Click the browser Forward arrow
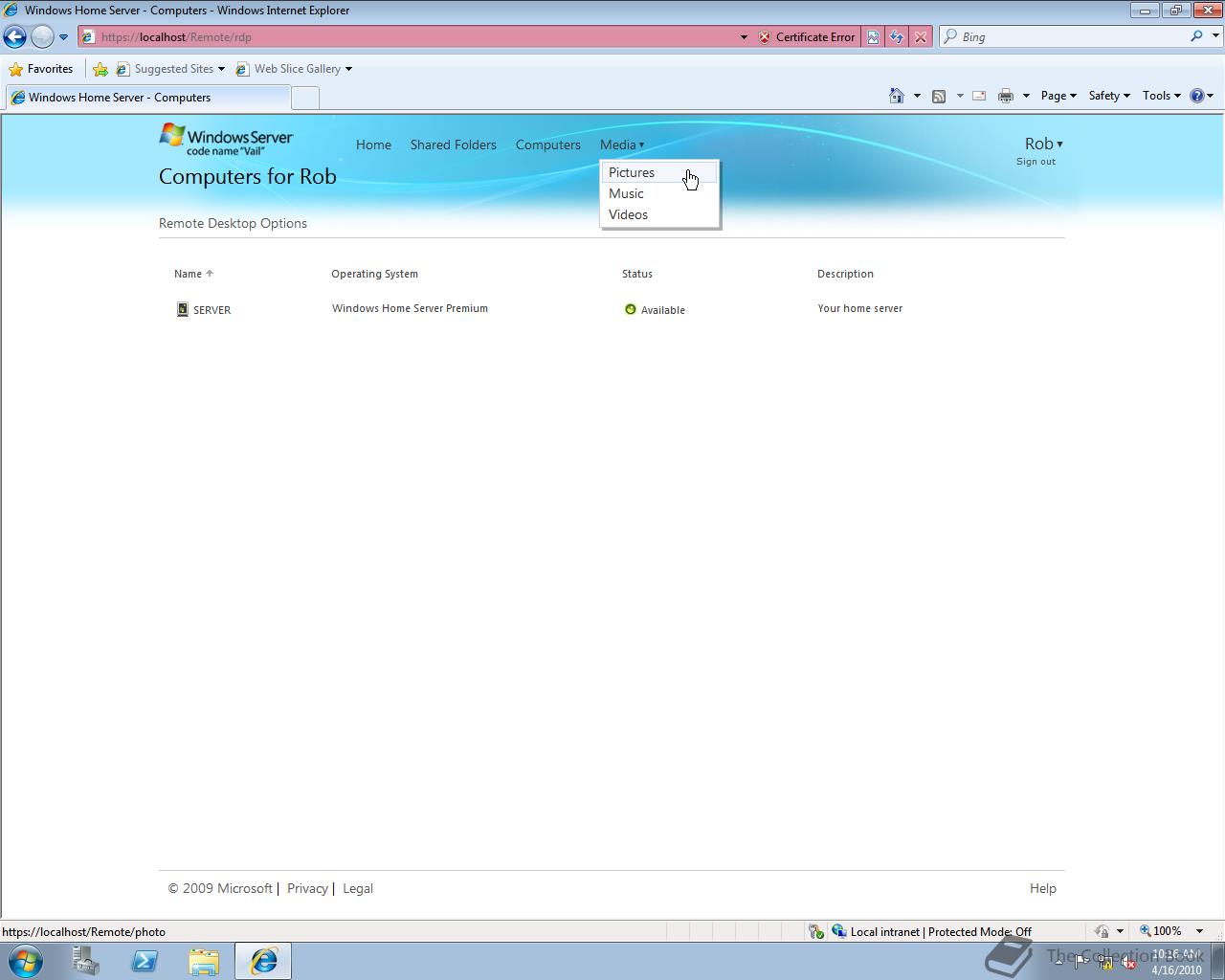Screen dimensions: 1225x980 pyautogui.click(x=42, y=37)
